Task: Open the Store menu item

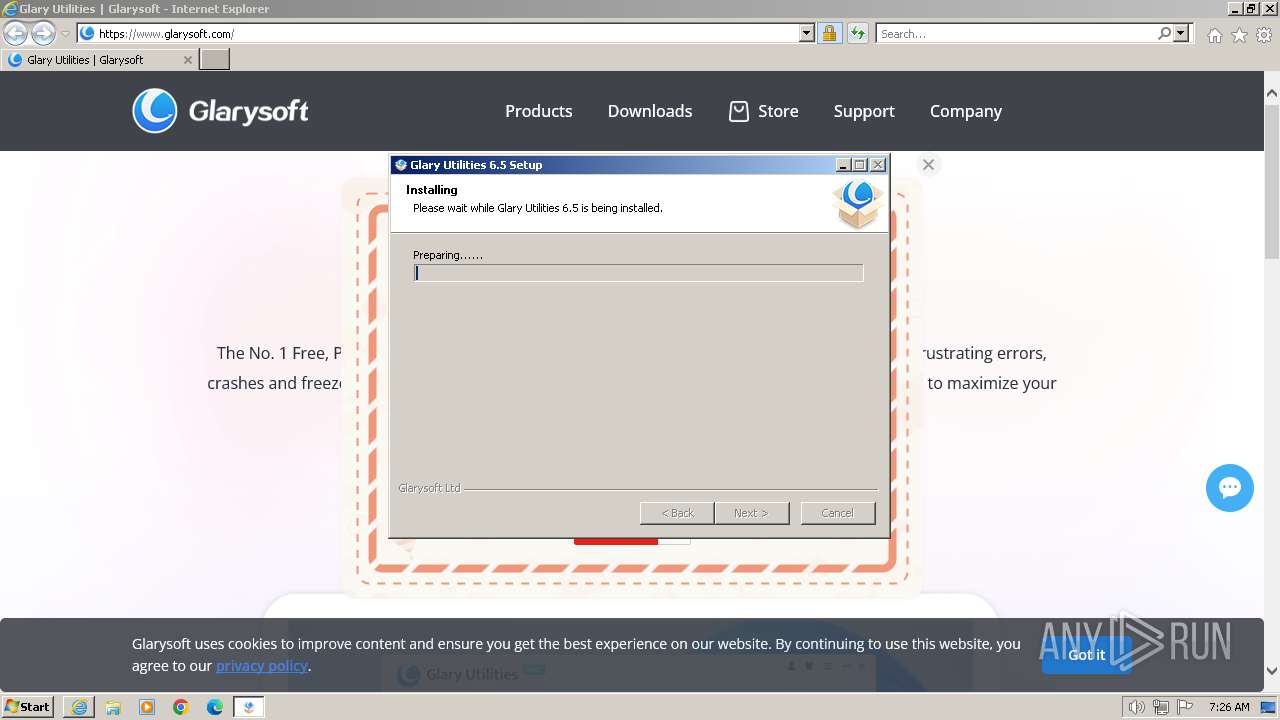Action: (x=778, y=111)
